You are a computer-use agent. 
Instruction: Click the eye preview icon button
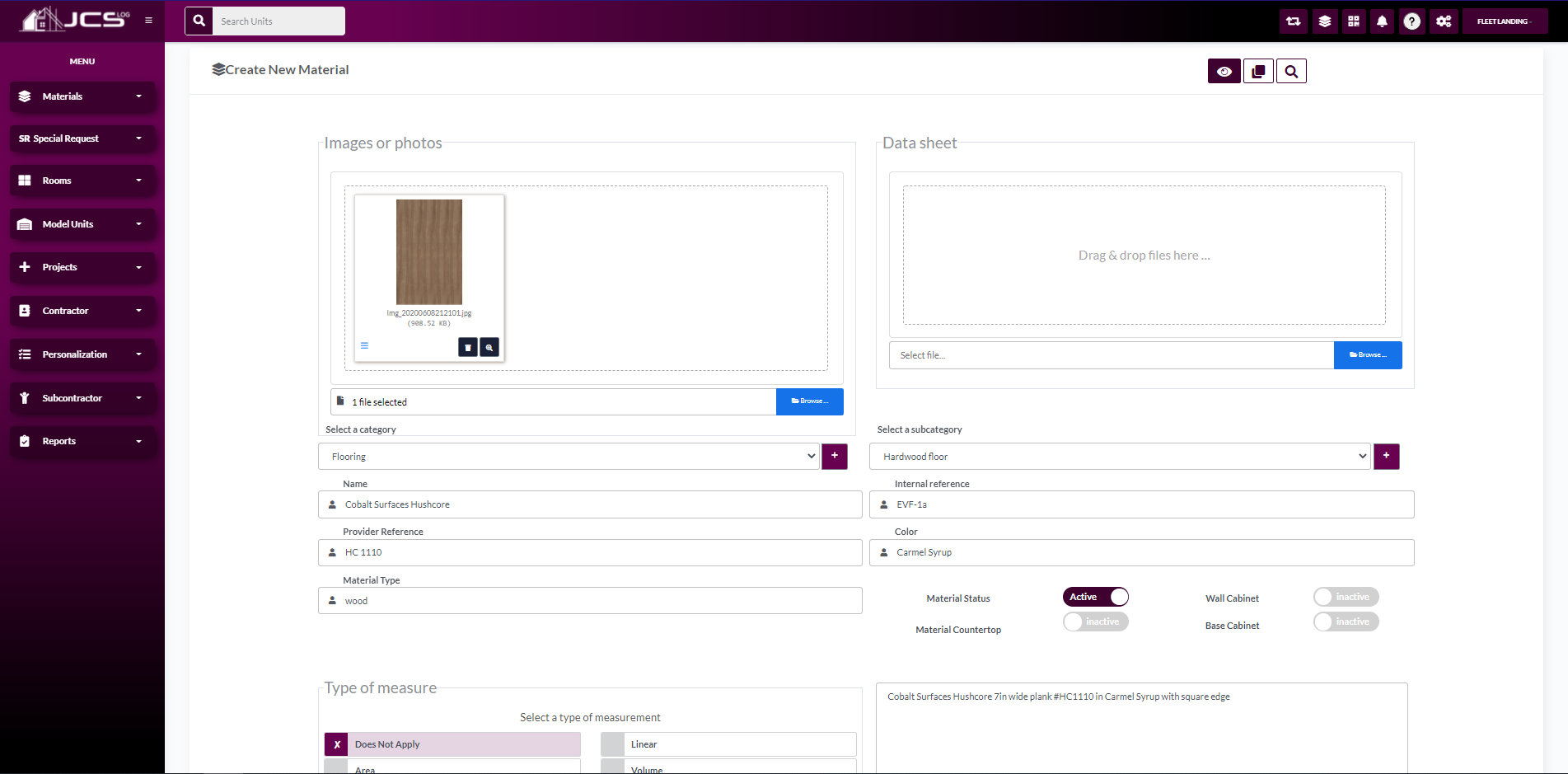pos(1224,72)
